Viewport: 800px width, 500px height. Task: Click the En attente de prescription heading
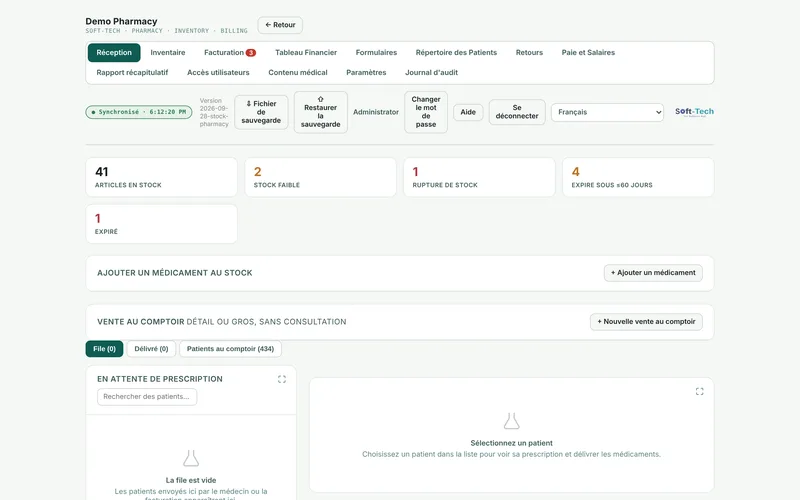tap(160, 379)
